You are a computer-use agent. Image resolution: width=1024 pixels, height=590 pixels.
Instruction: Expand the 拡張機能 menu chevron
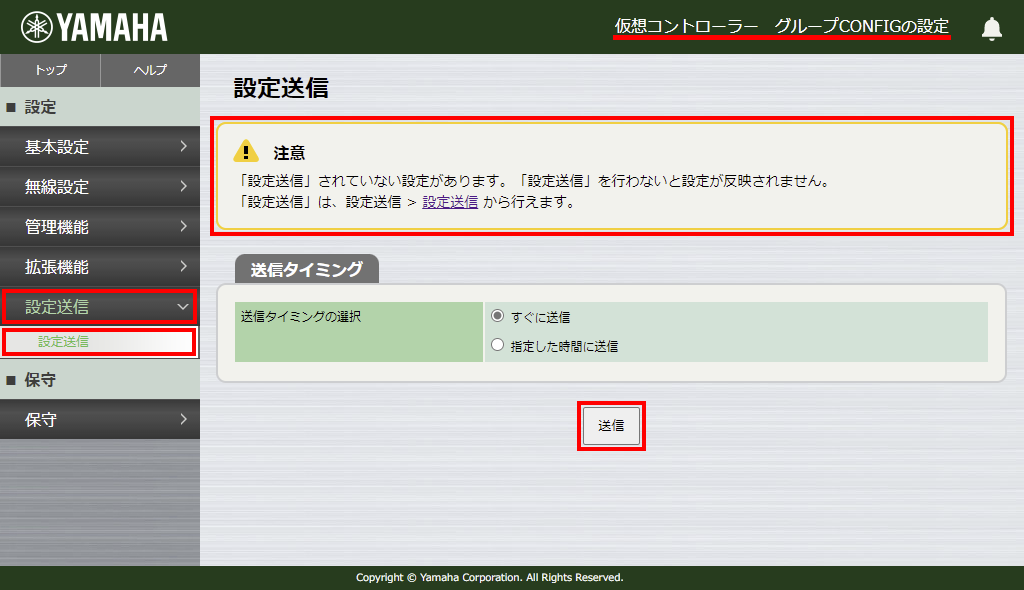(x=183, y=267)
